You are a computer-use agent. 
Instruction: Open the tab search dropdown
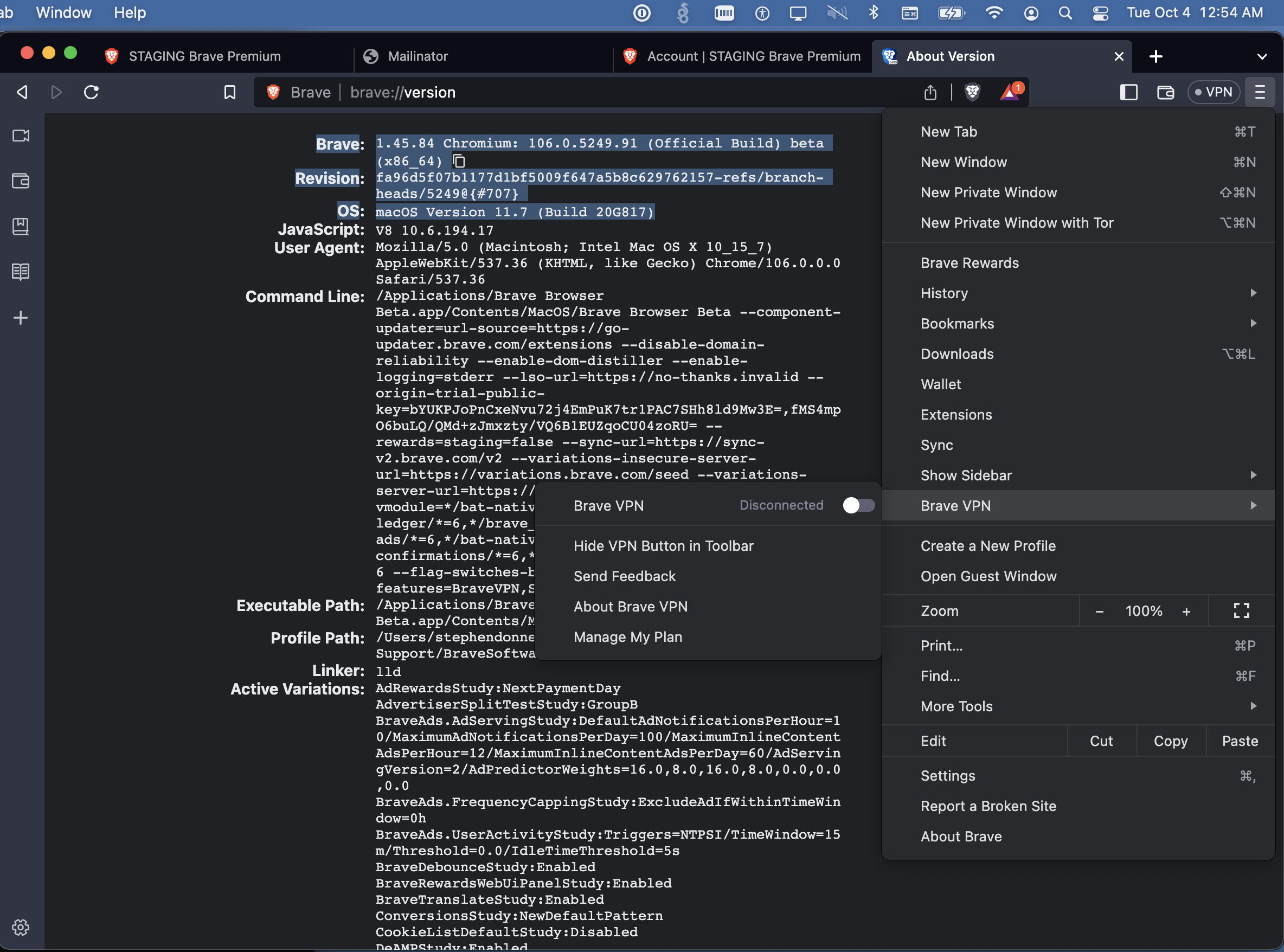[x=1262, y=56]
